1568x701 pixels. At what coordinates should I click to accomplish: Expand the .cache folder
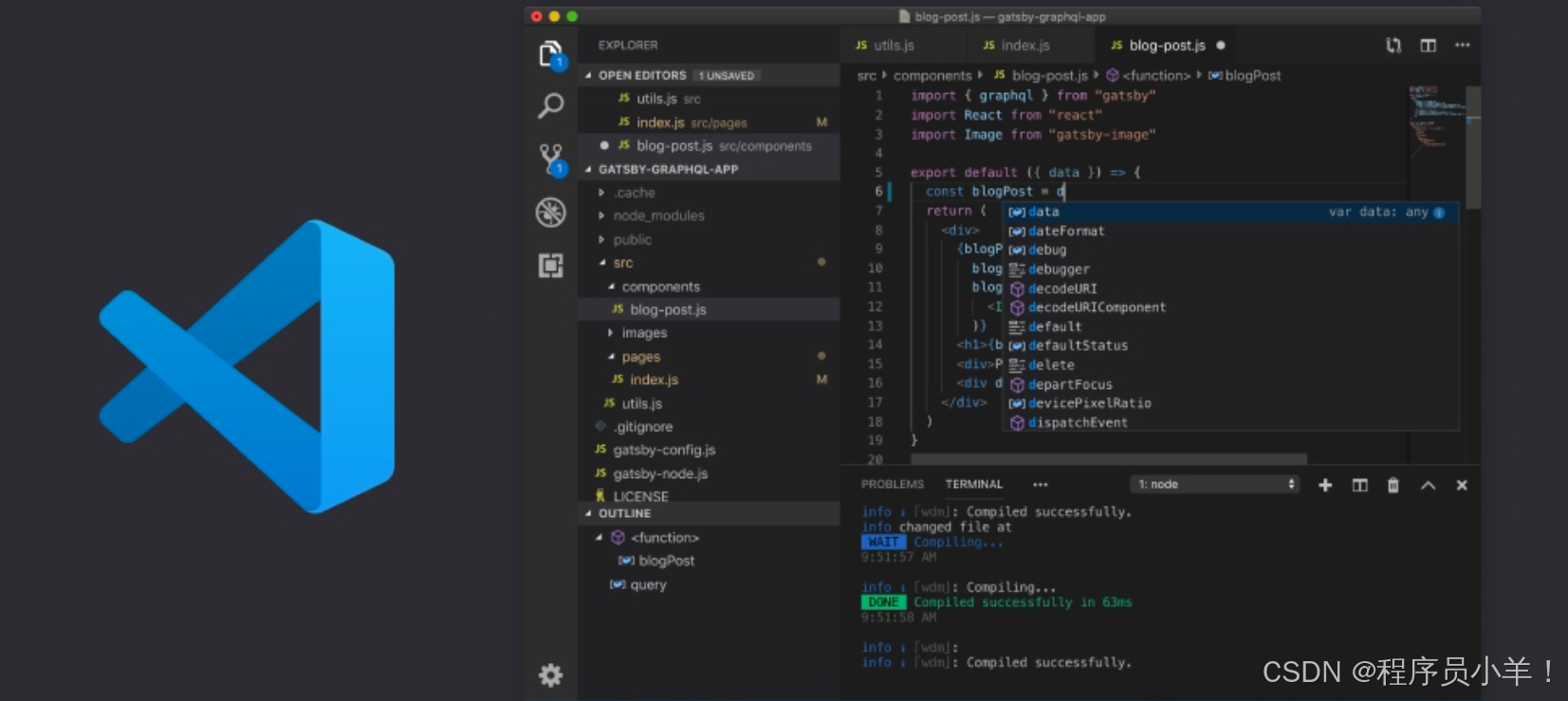(601, 193)
